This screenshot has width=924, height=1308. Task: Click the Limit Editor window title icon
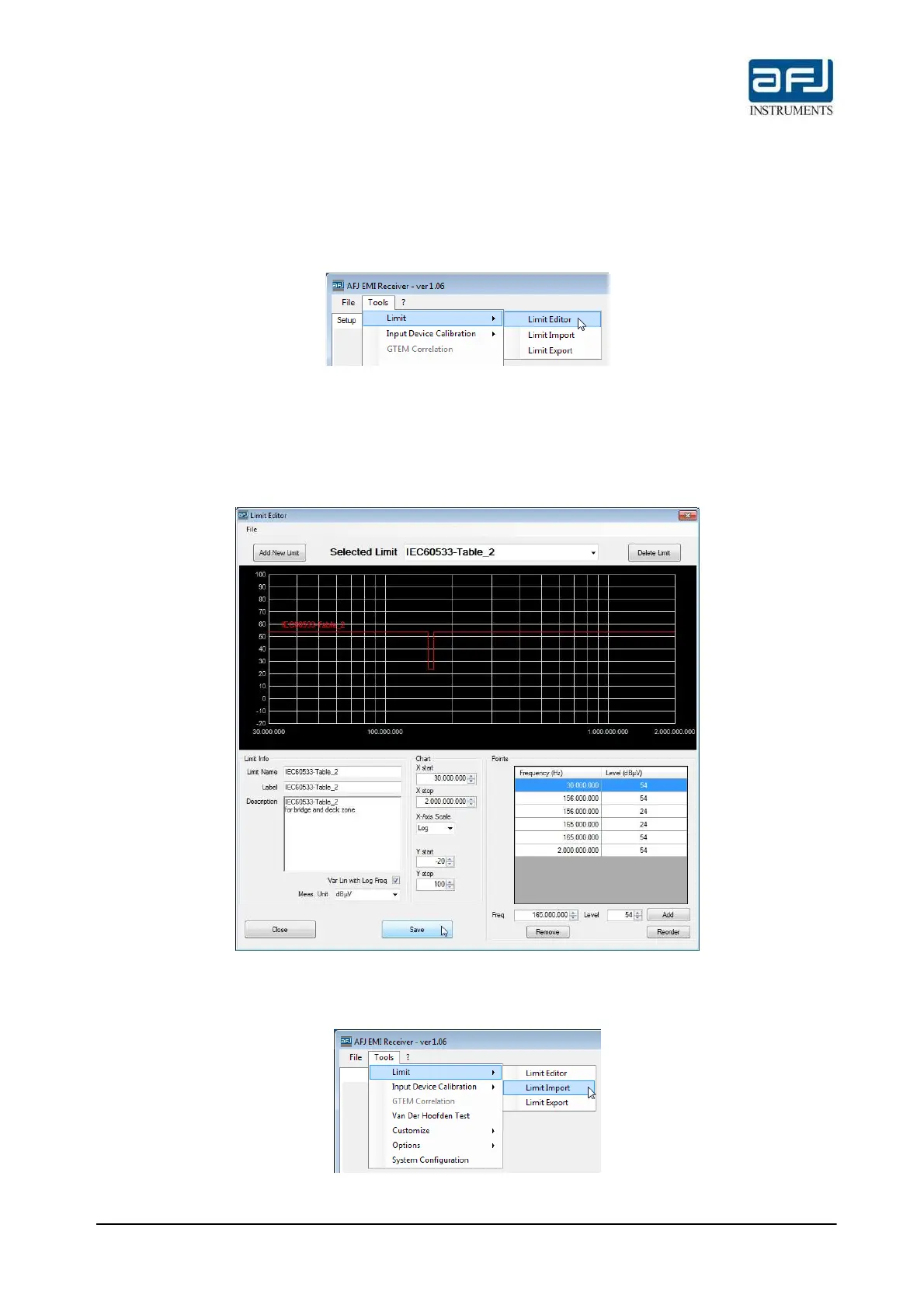(x=242, y=515)
